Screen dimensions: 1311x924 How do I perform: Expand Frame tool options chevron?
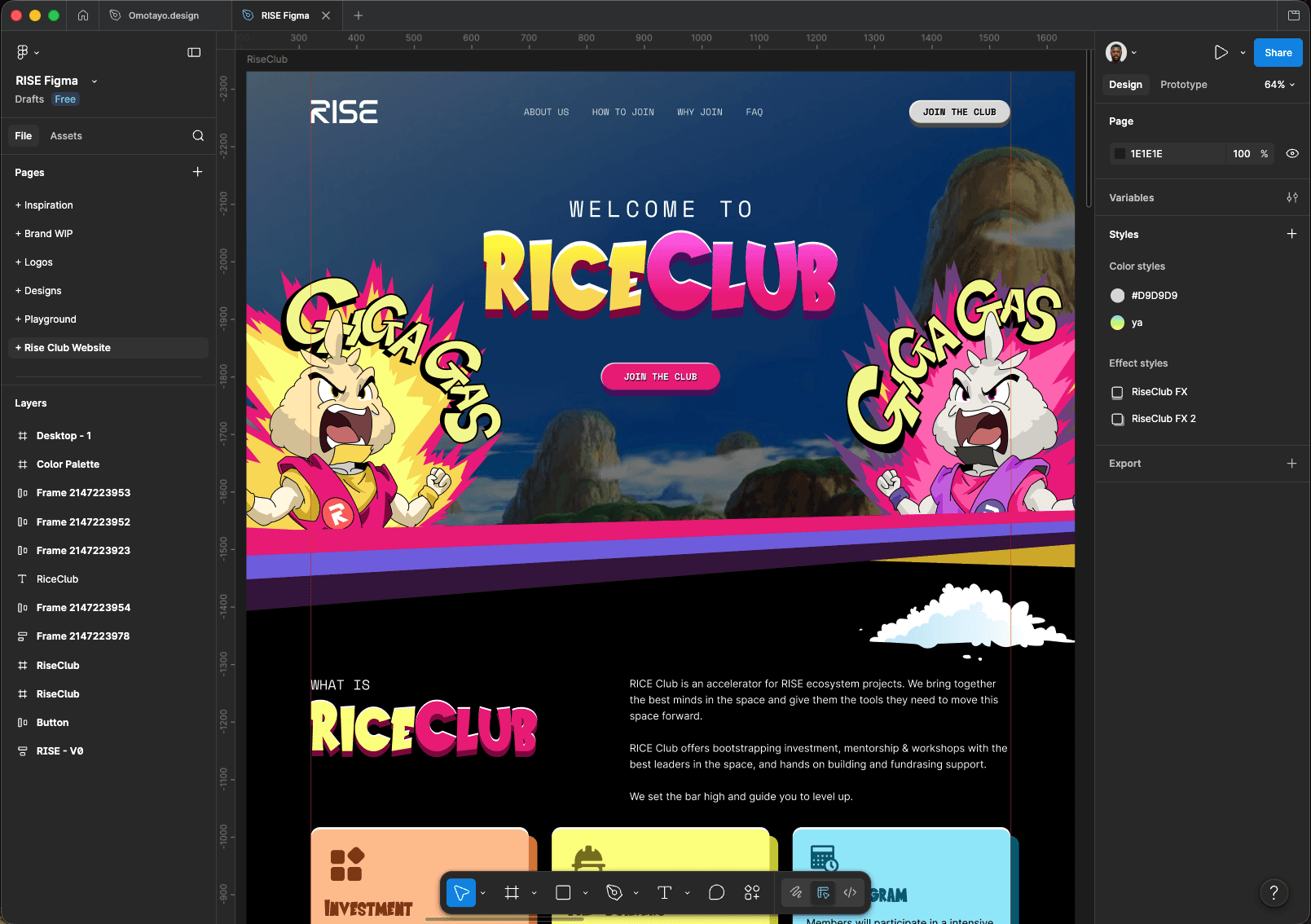535,893
